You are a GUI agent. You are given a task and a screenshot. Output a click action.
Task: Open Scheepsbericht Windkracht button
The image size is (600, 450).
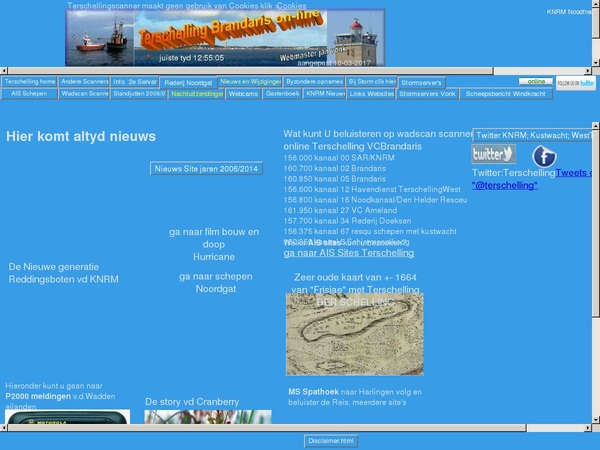[x=506, y=94]
